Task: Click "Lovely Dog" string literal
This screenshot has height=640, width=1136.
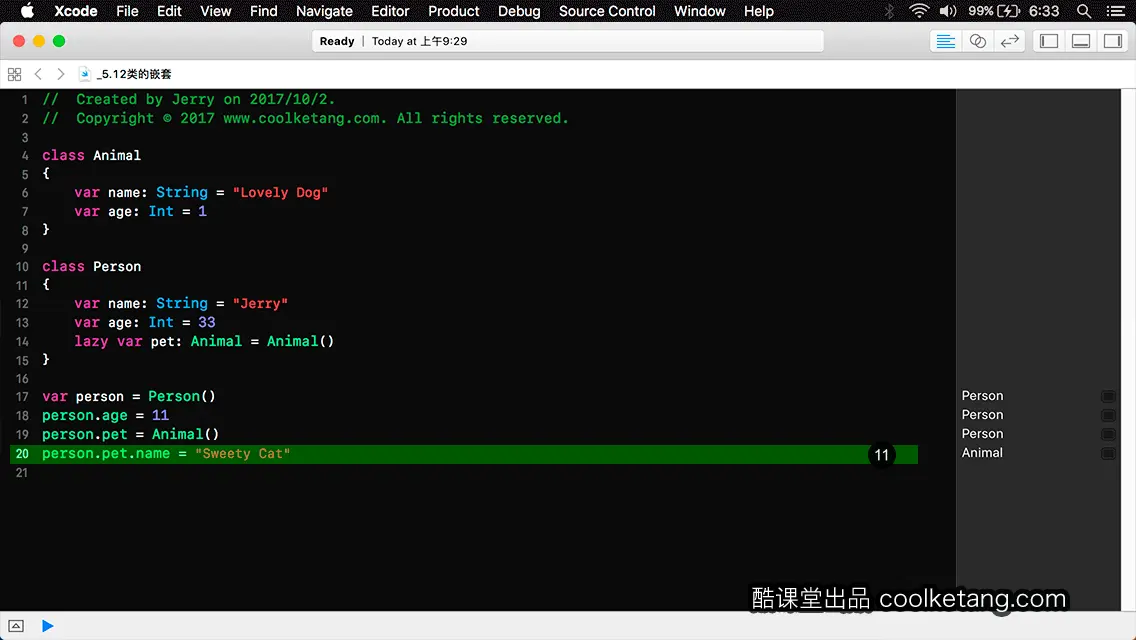Action: tap(280, 193)
